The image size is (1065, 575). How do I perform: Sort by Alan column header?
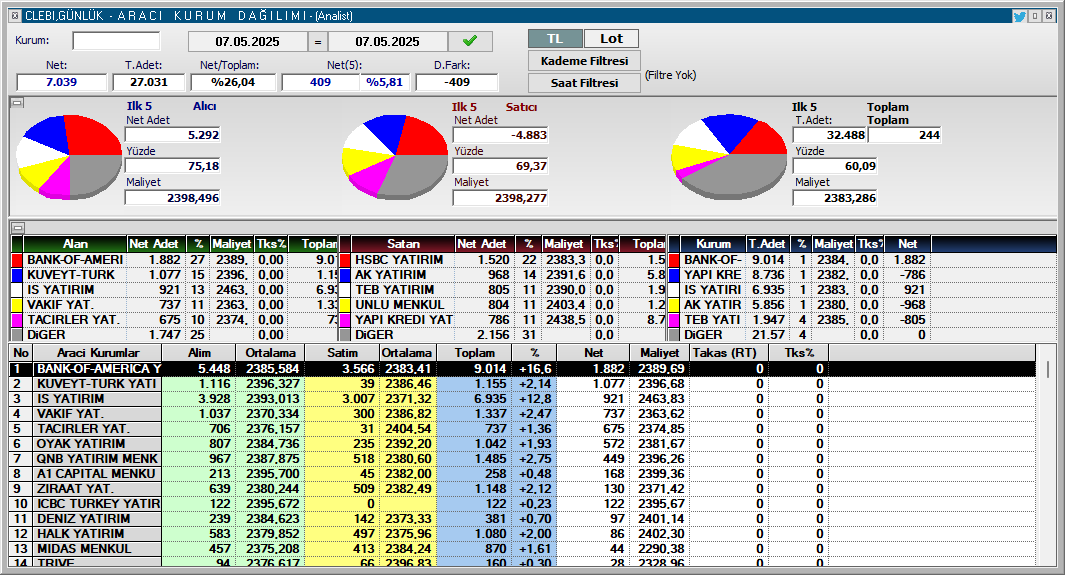point(75,244)
